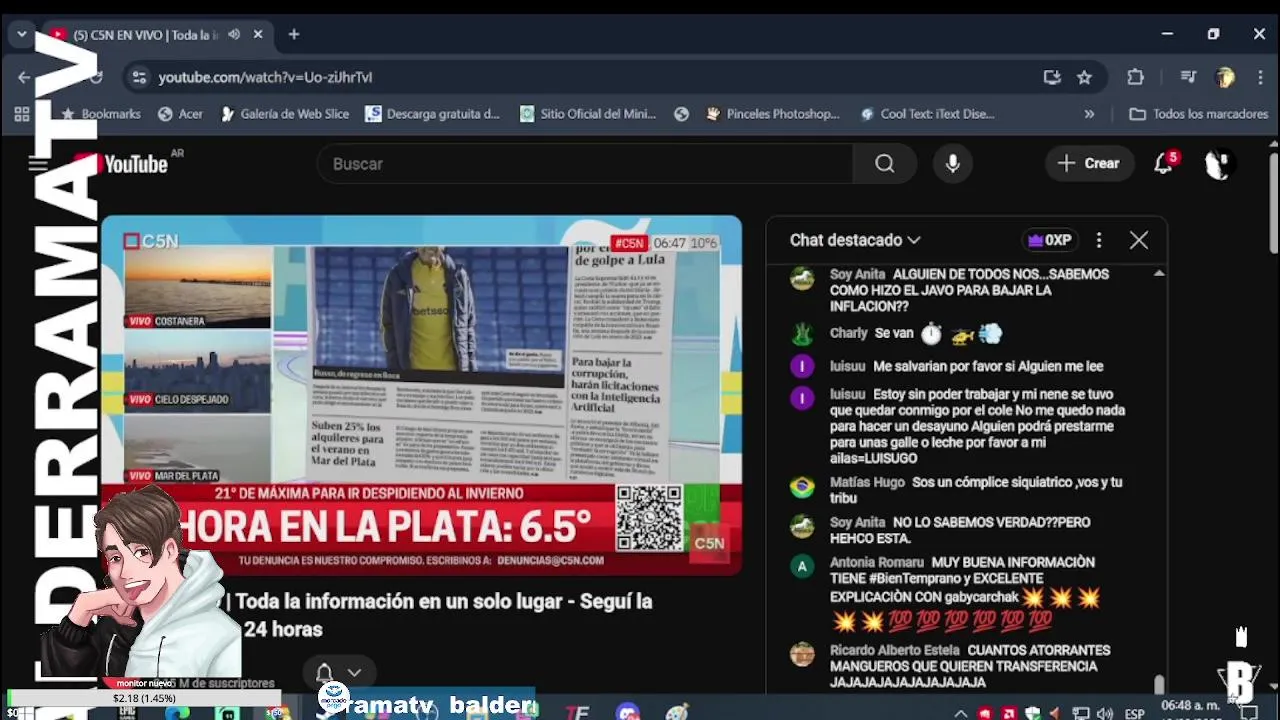Click Charly's avatar in the chat

802,334
